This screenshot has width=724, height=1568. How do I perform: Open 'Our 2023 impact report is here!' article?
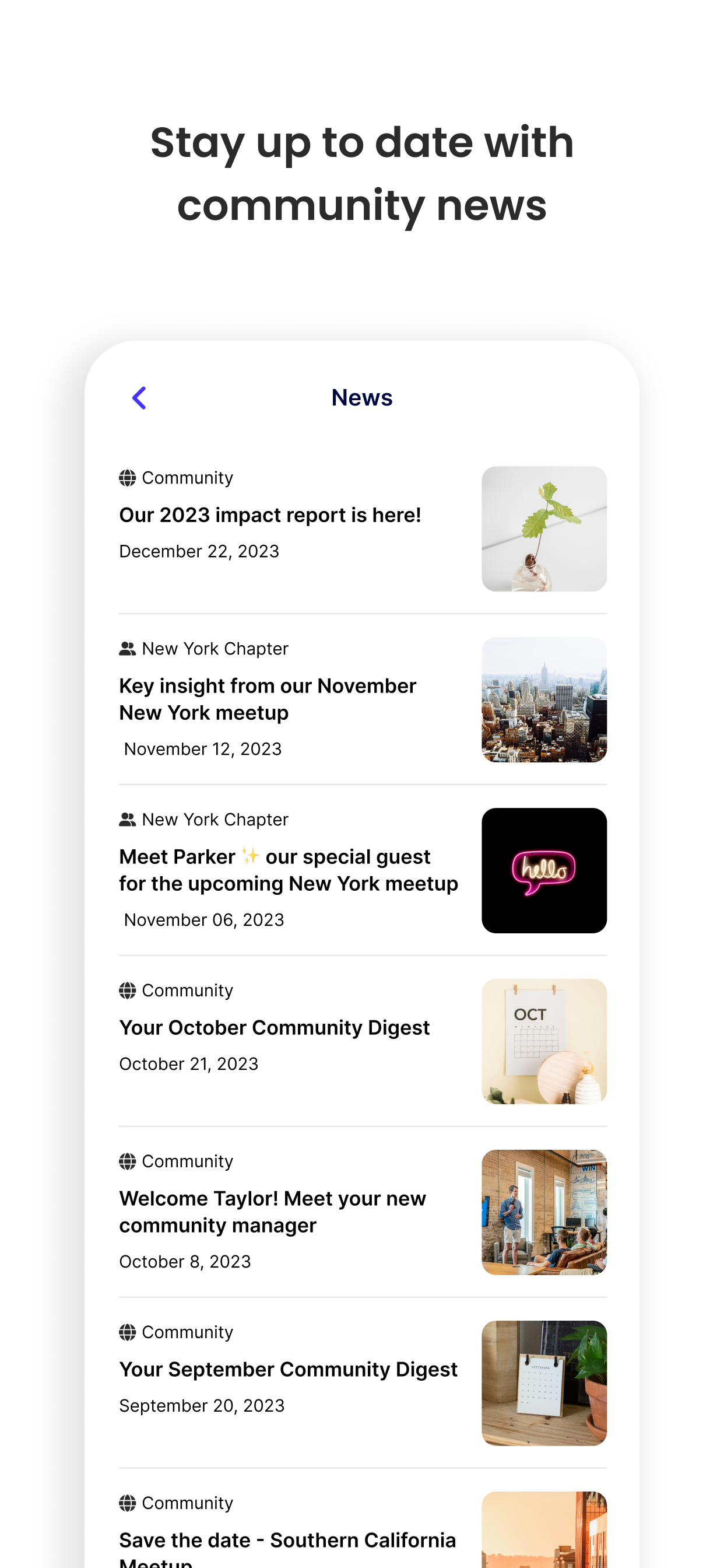(x=270, y=515)
